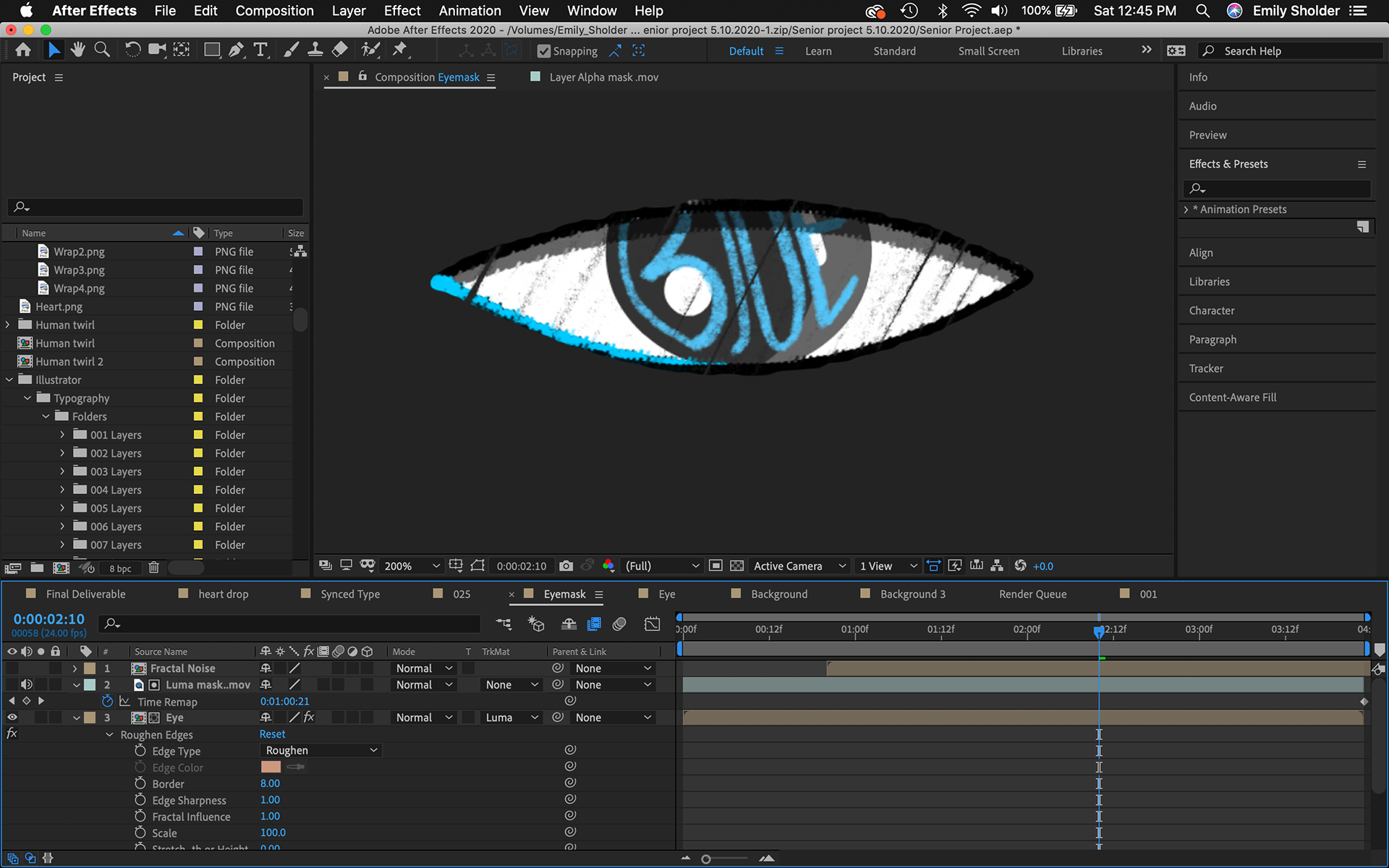Open the Edge Type Roughen dropdown
This screenshot has width=1389, height=868.
(320, 751)
